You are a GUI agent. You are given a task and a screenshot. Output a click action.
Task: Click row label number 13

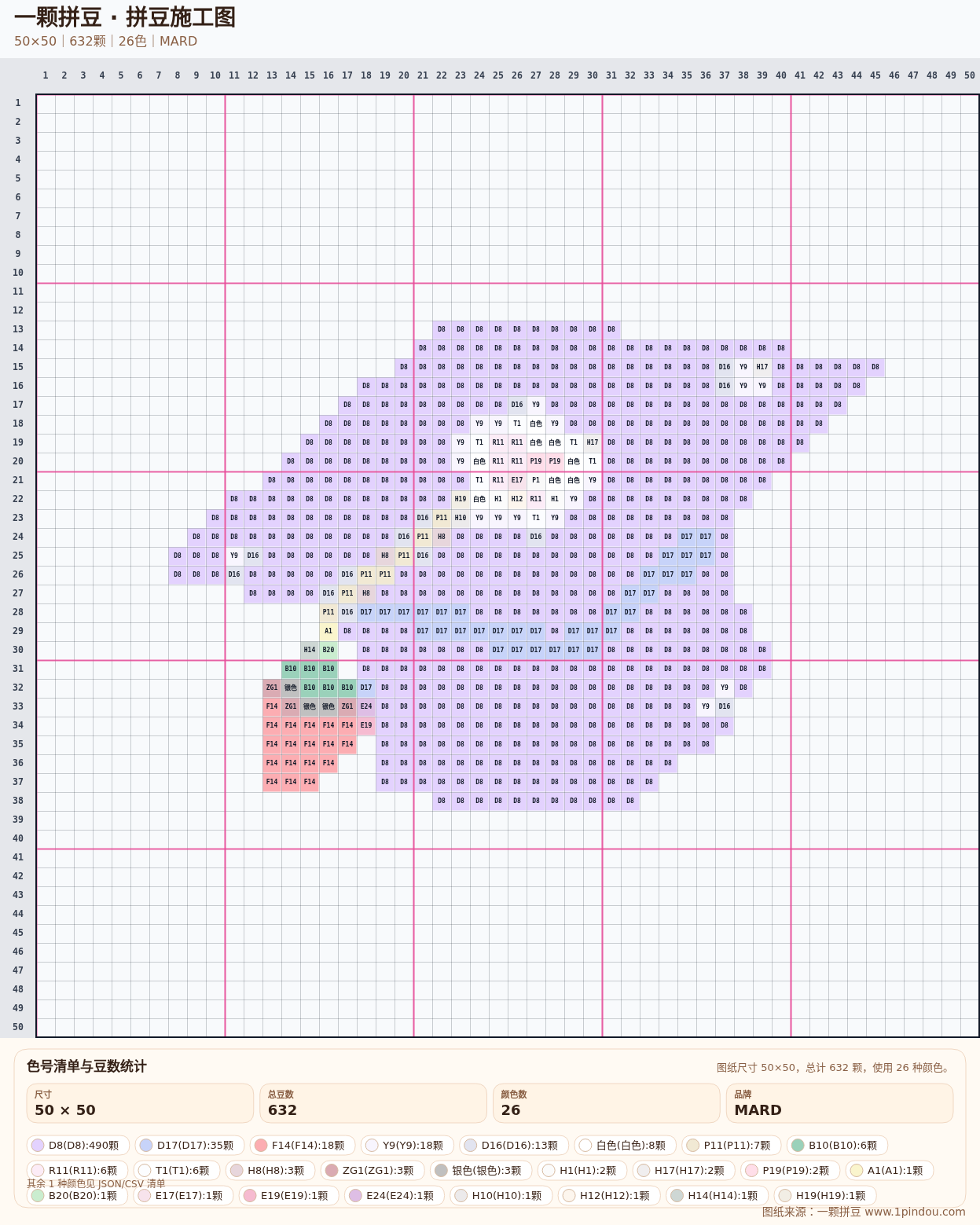18,329
